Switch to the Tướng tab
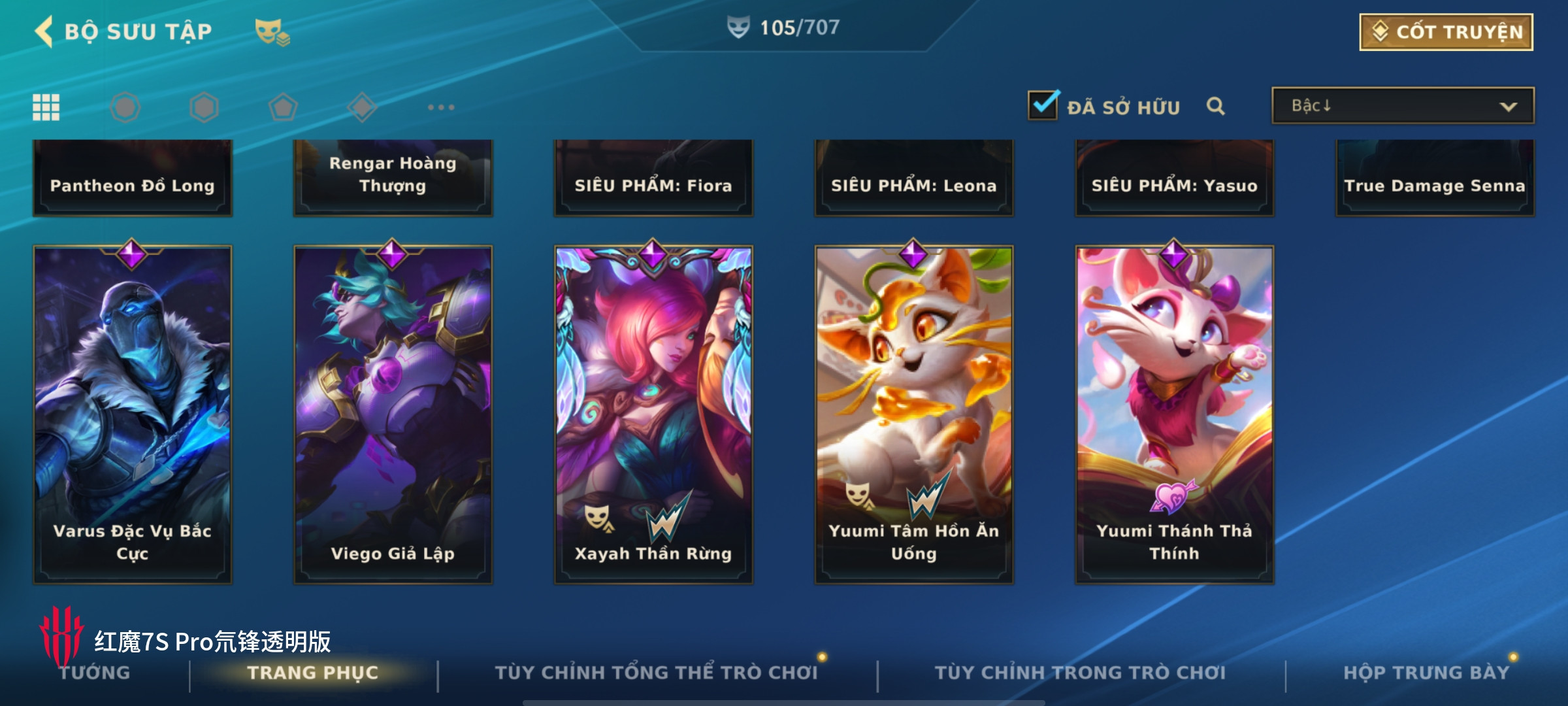Screen dimensions: 1568x706 tap(95, 673)
